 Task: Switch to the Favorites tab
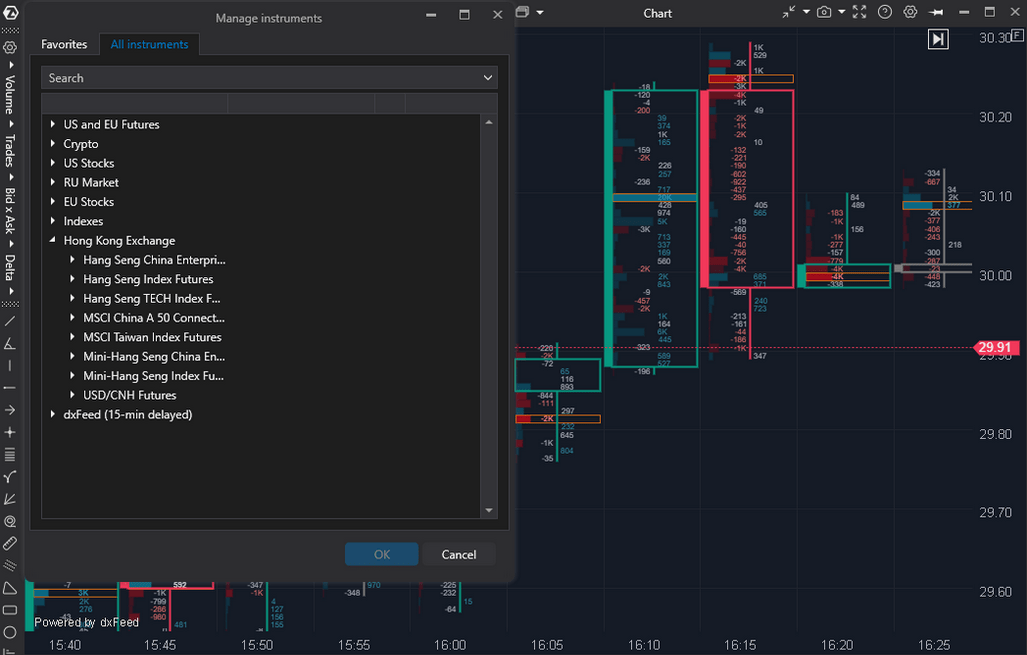(64, 44)
